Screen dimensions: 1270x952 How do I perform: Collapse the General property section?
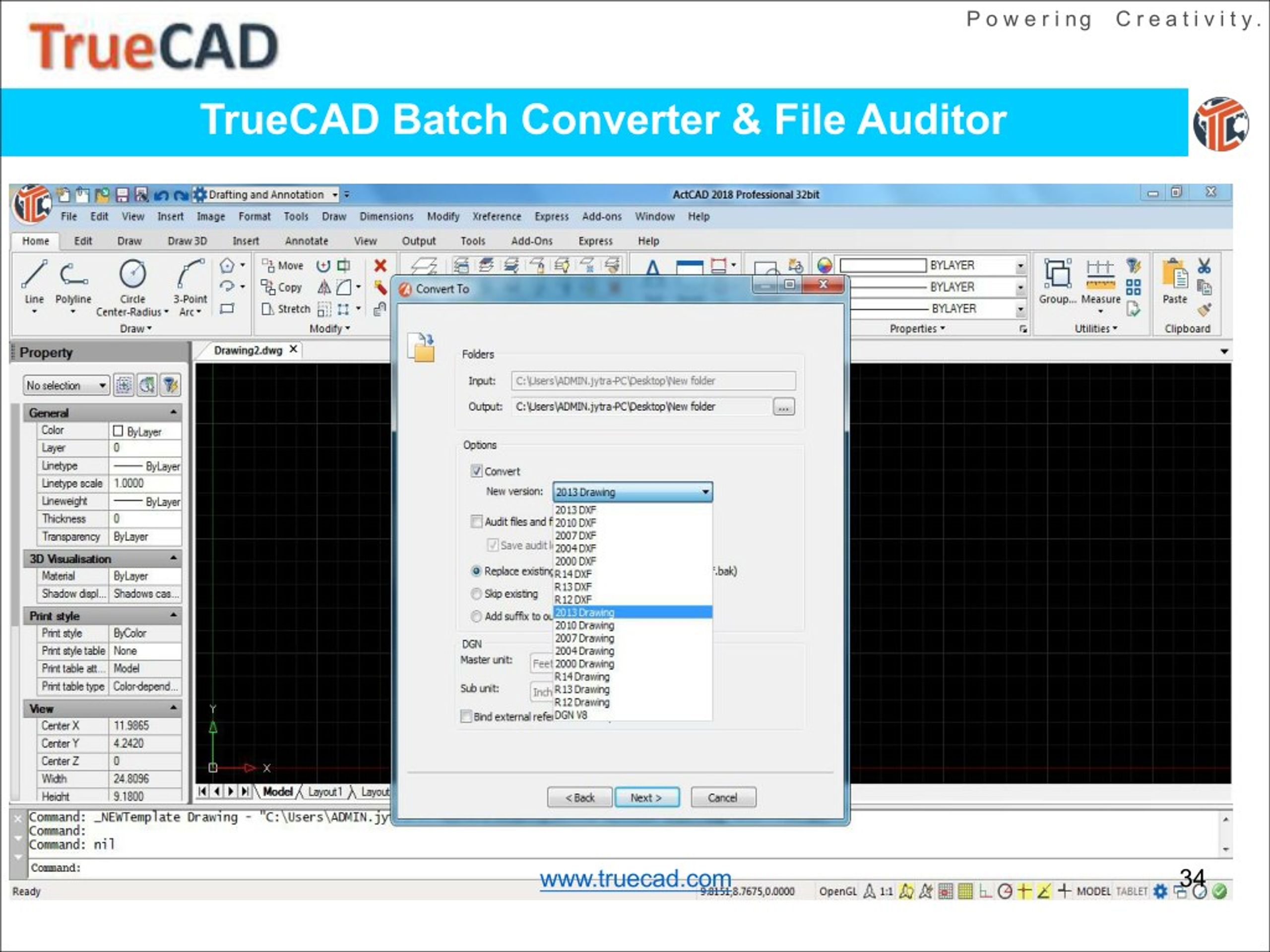(174, 413)
